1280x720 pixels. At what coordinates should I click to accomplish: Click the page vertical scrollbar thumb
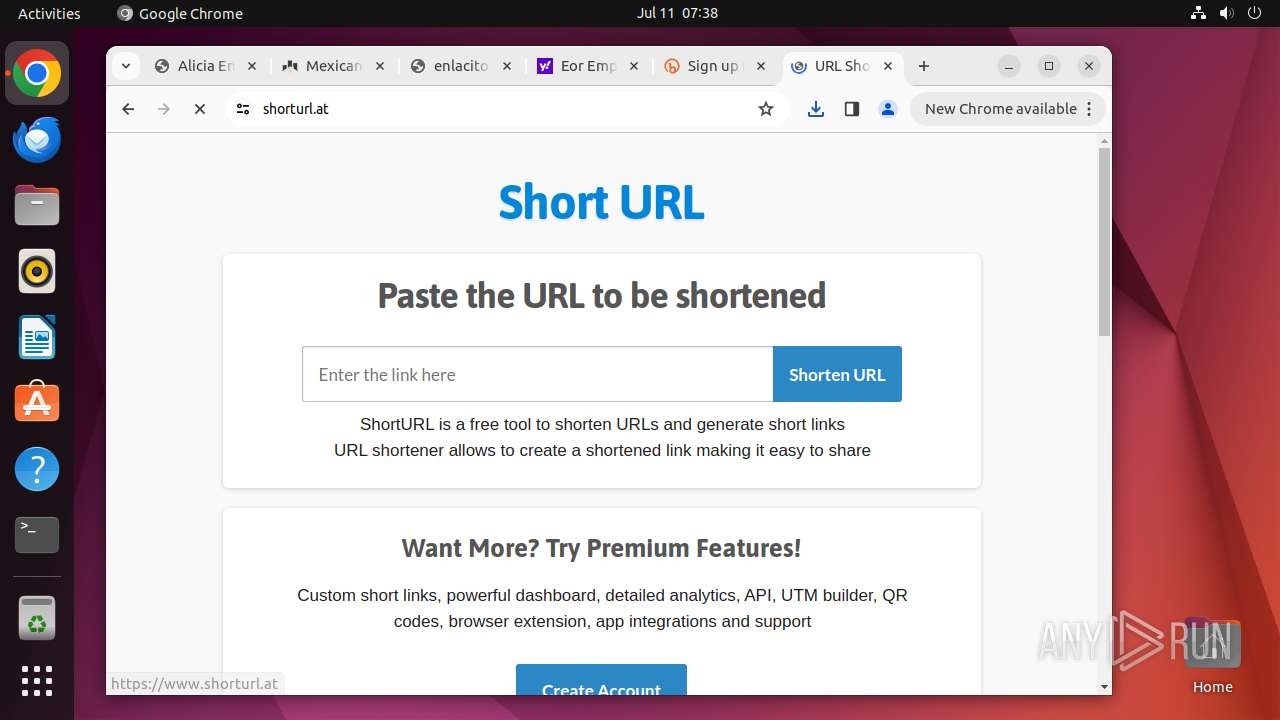coord(1104,241)
